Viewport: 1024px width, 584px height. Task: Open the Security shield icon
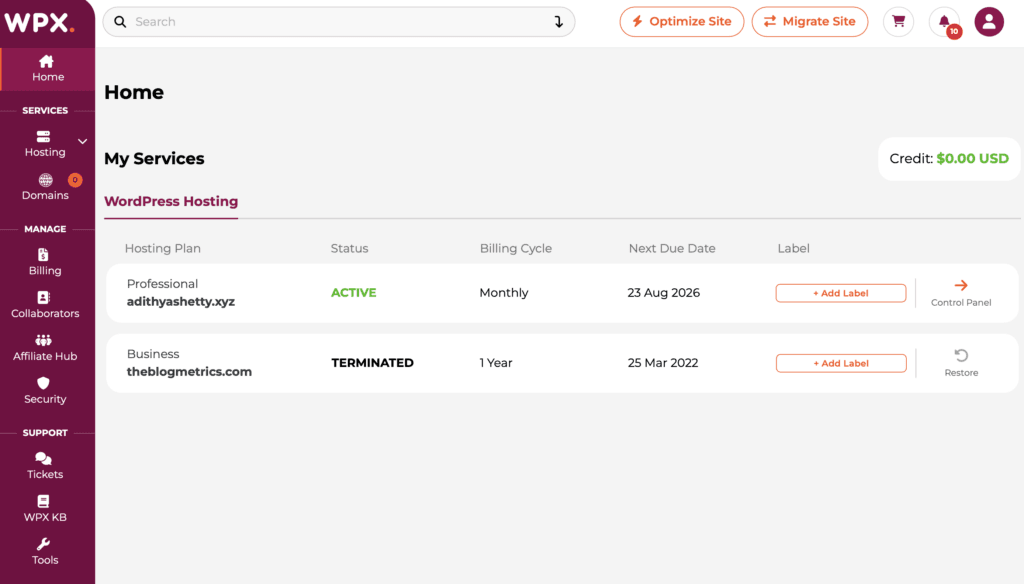(x=43, y=383)
